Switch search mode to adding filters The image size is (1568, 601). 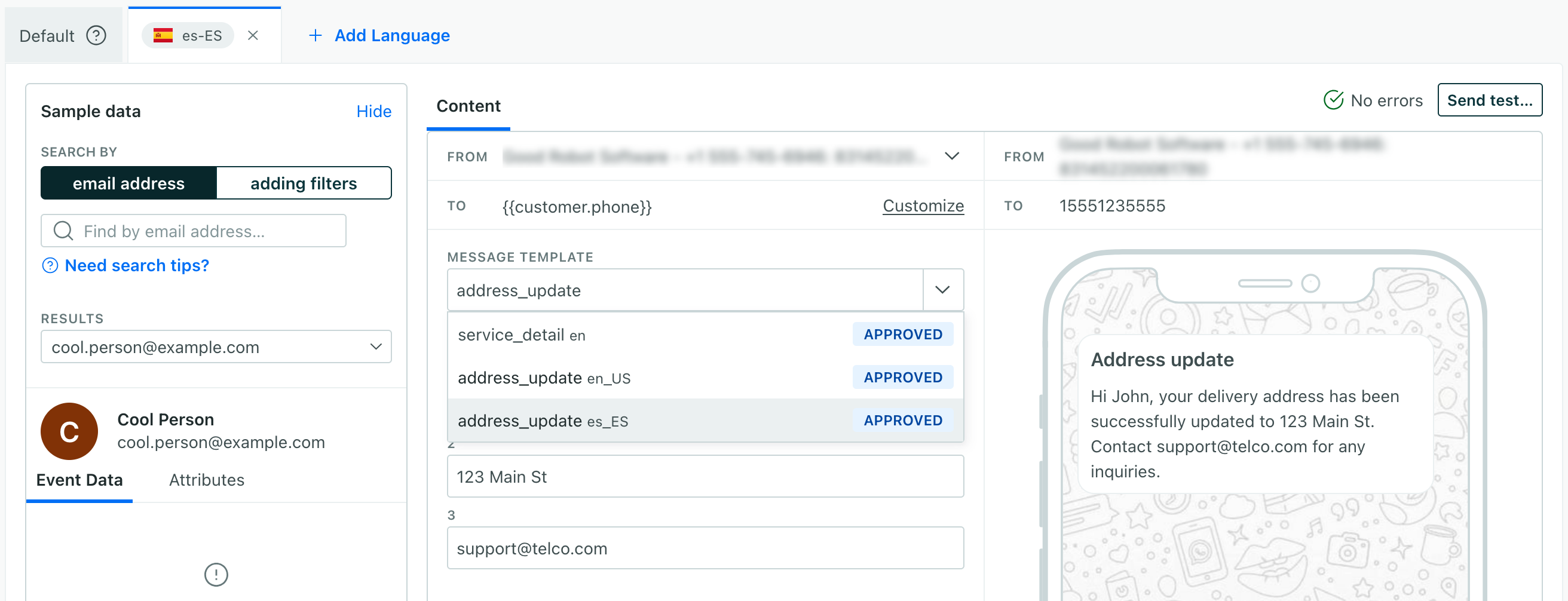pyautogui.click(x=303, y=183)
